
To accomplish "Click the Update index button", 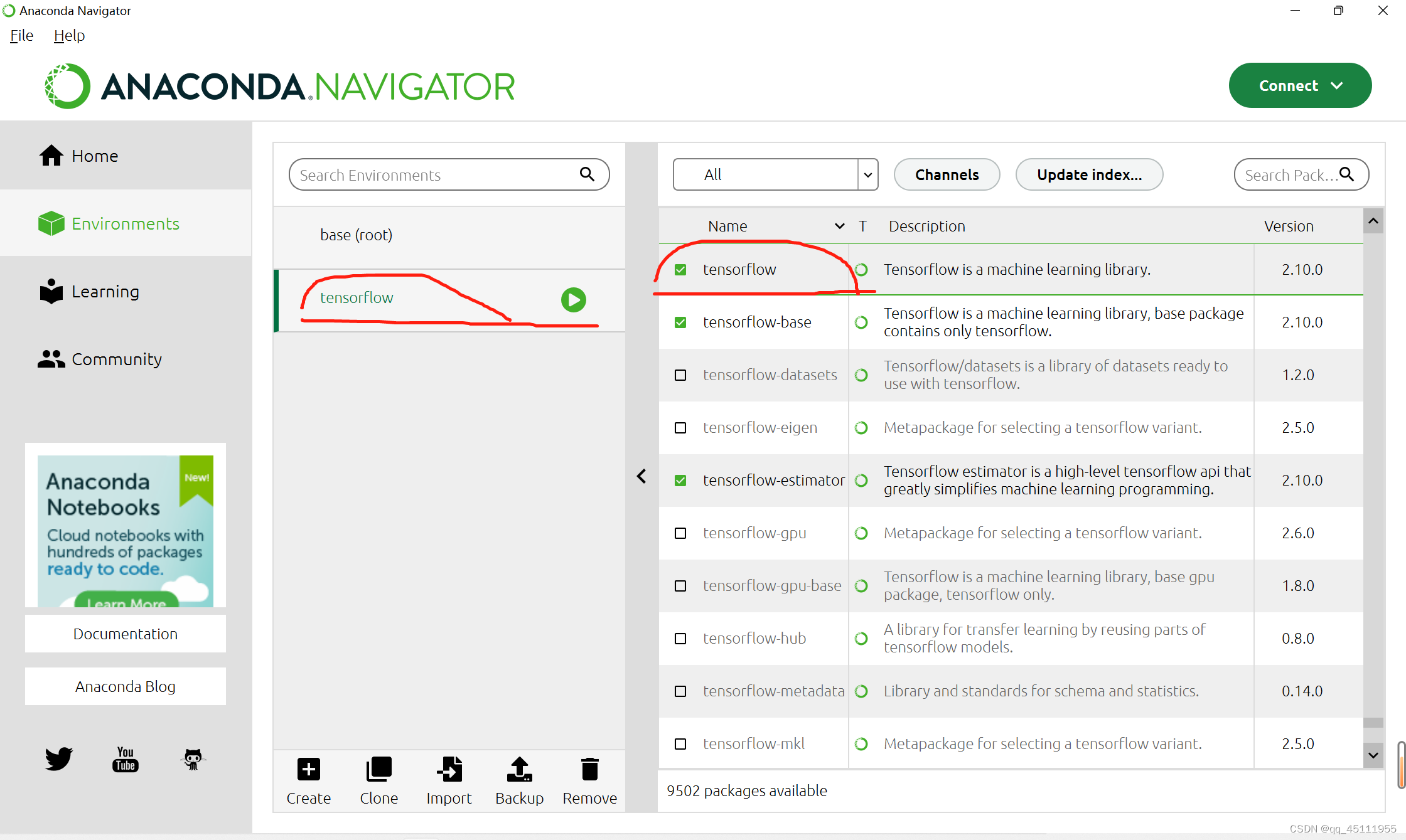I will 1089,174.
